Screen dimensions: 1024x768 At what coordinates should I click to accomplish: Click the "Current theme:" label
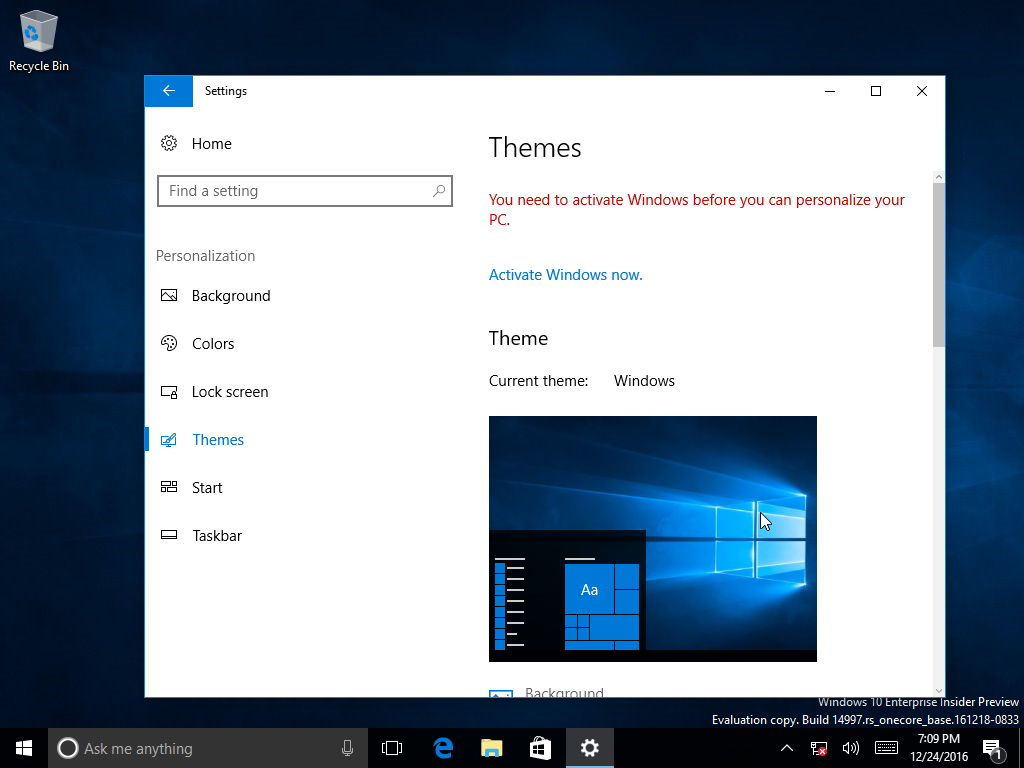pos(539,381)
